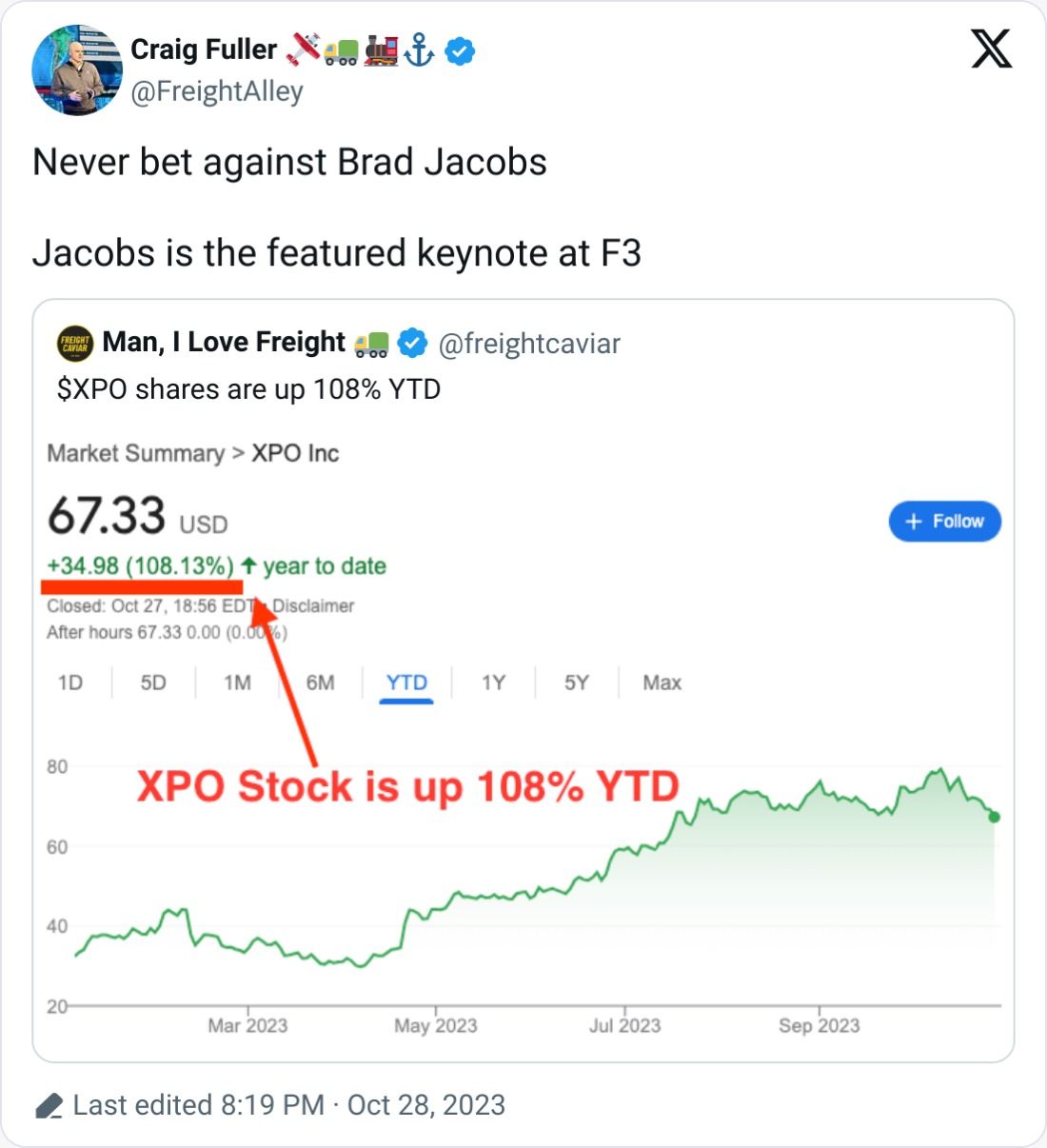1047x1148 pixels.
Task: Switch chart to 1Y range
Action: click(493, 683)
